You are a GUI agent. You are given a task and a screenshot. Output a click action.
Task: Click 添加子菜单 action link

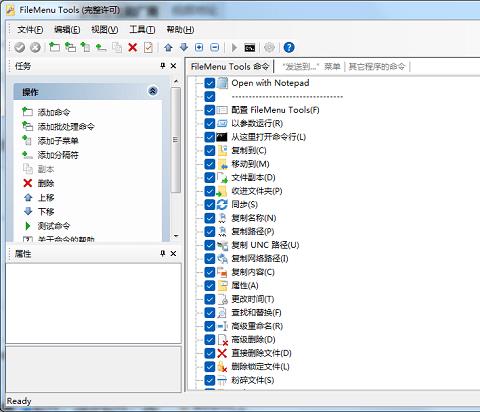click(58, 141)
